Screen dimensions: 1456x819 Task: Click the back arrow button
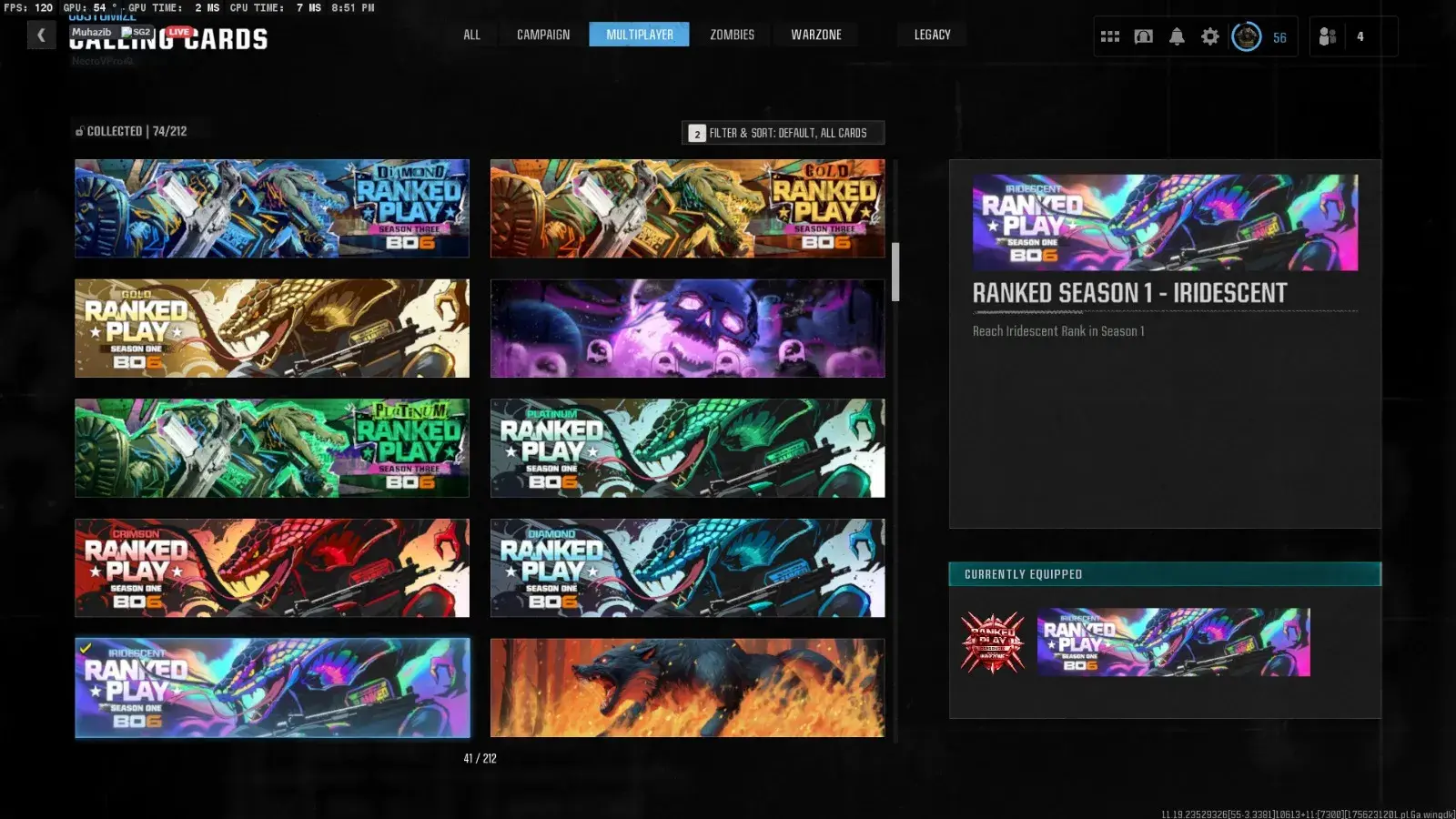point(41,35)
